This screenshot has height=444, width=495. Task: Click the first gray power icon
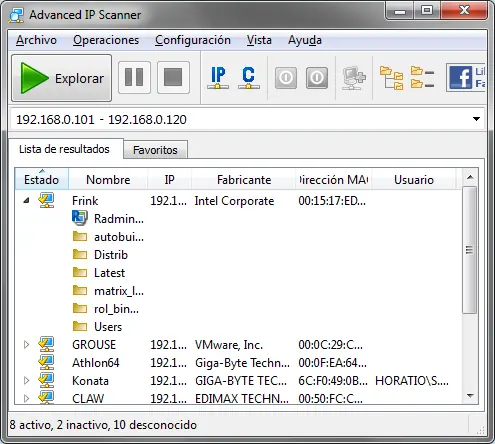coord(286,78)
